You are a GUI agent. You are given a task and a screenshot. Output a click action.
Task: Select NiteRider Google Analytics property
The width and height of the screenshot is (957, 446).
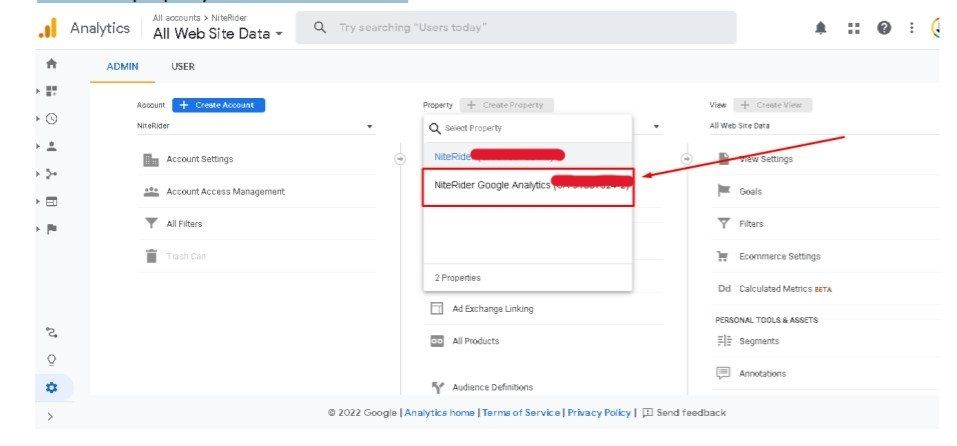[529, 186]
